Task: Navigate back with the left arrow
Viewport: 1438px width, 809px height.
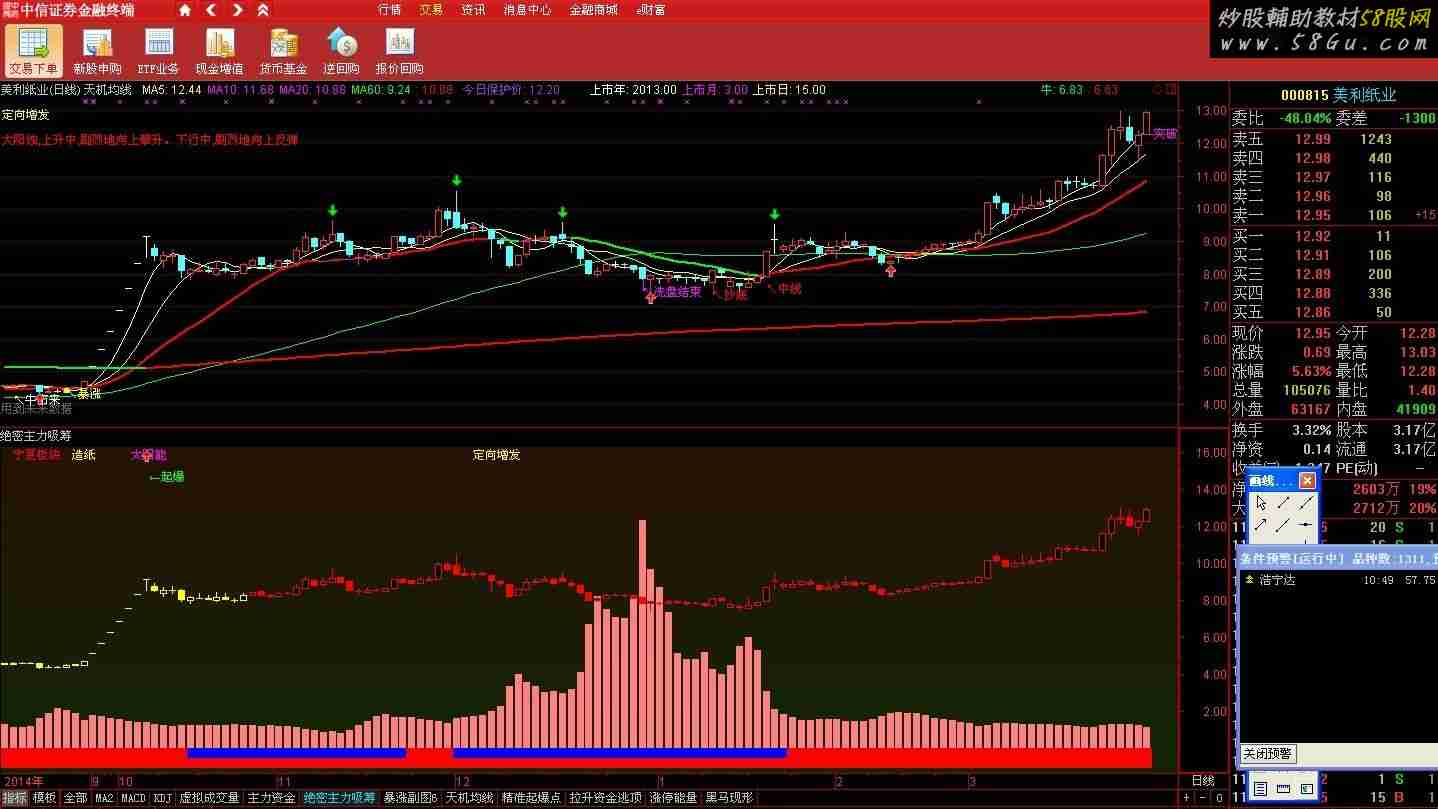Action: click(211, 10)
